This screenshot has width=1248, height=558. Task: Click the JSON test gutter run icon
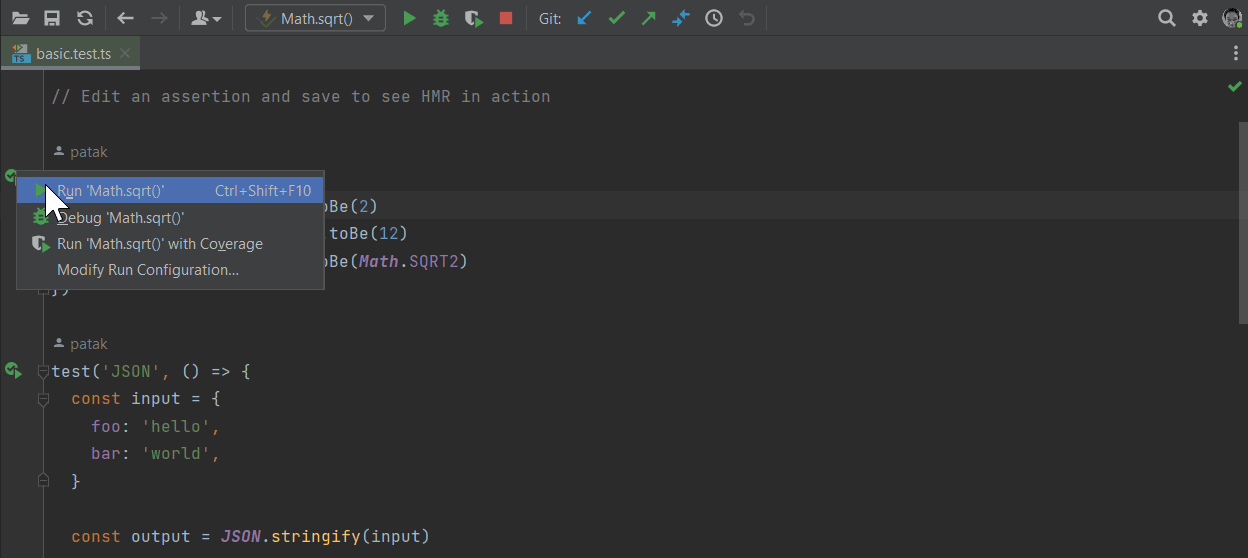coord(13,371)
